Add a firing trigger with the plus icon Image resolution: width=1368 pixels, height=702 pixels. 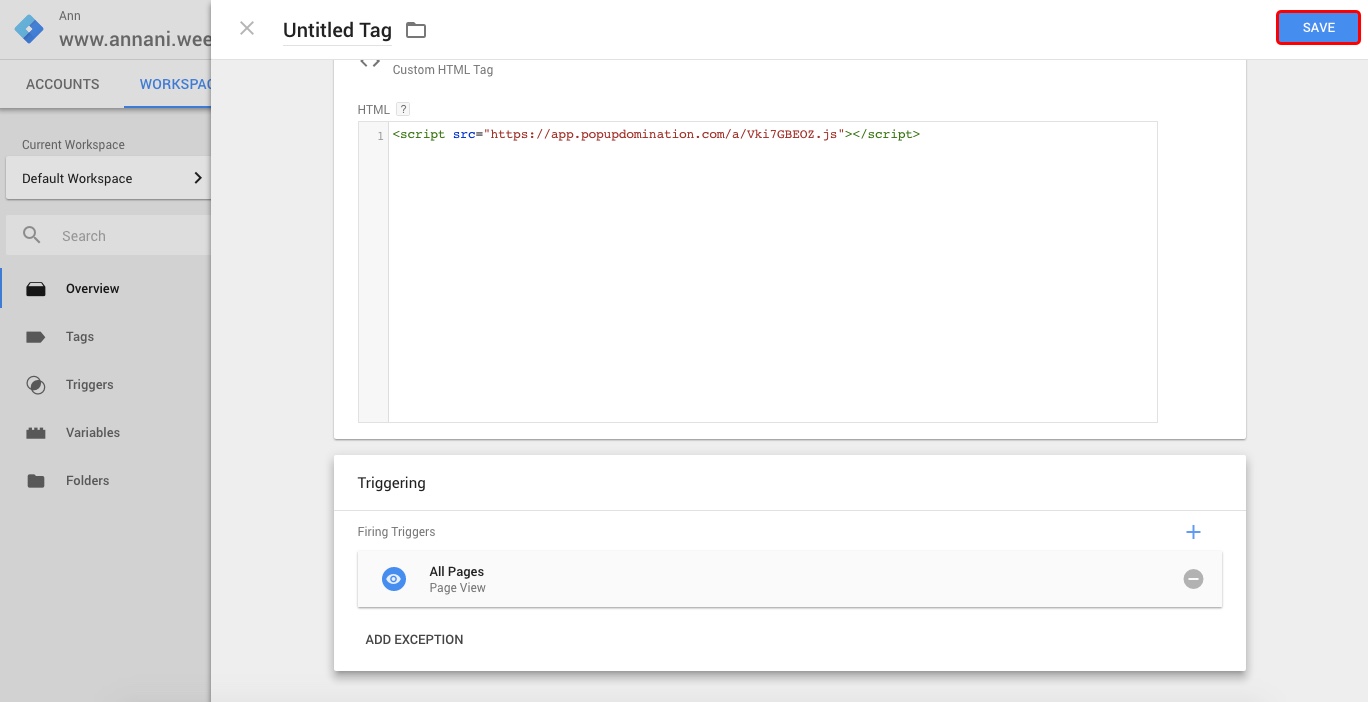pyautogui.click(x=1193, y=532)
